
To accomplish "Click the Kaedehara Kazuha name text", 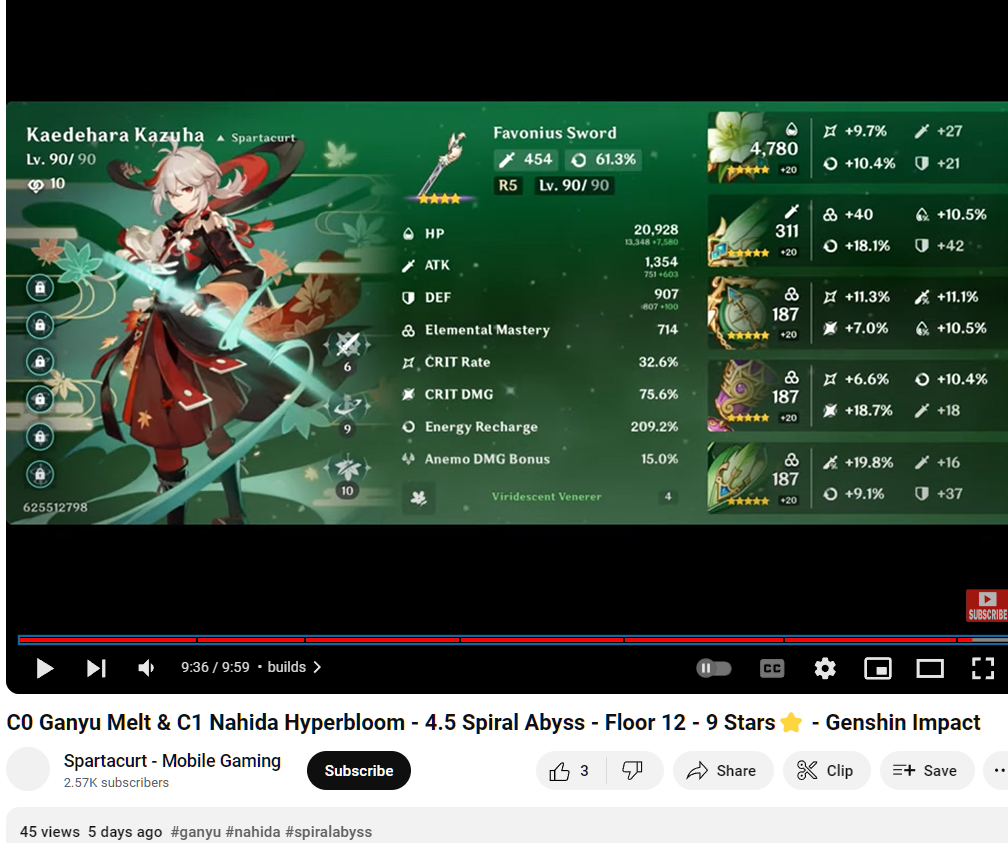I will pyautogui.click(x=116, y=135).
